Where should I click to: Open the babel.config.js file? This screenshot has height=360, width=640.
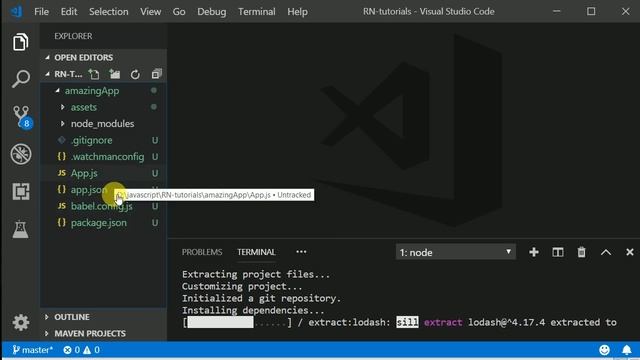pyautogui.click(x=103, y=206)
